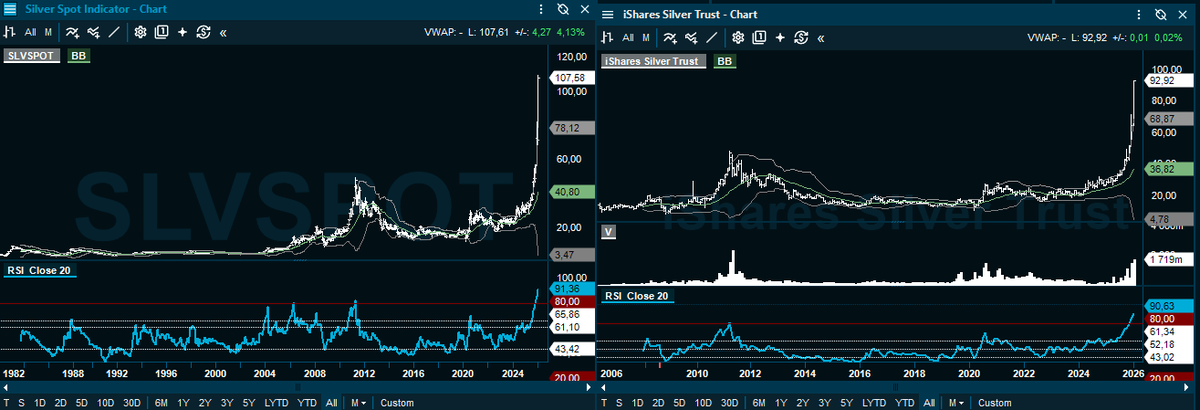Set Silver Spot chart range to YTD

pyautogui.click(x=307, y=402)
